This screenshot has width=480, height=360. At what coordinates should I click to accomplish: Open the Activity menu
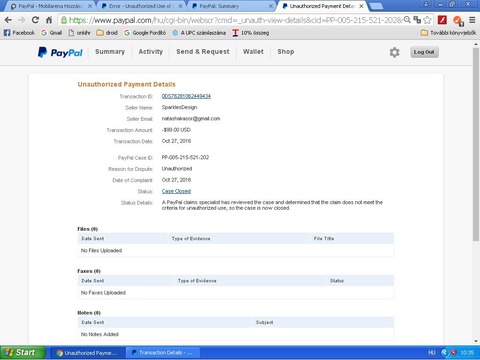(x=151, y=52)
